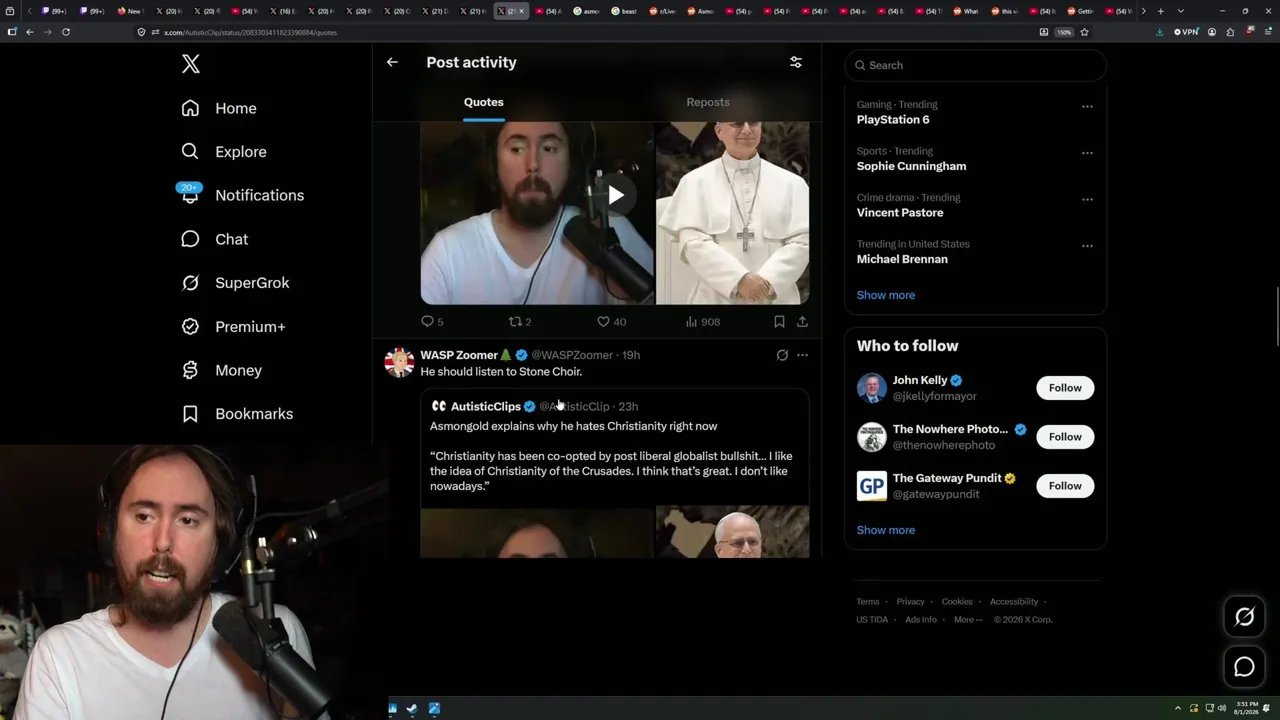Open the quoted AutisticClips account name
The image size is (1280, 720).
point(485,406)
